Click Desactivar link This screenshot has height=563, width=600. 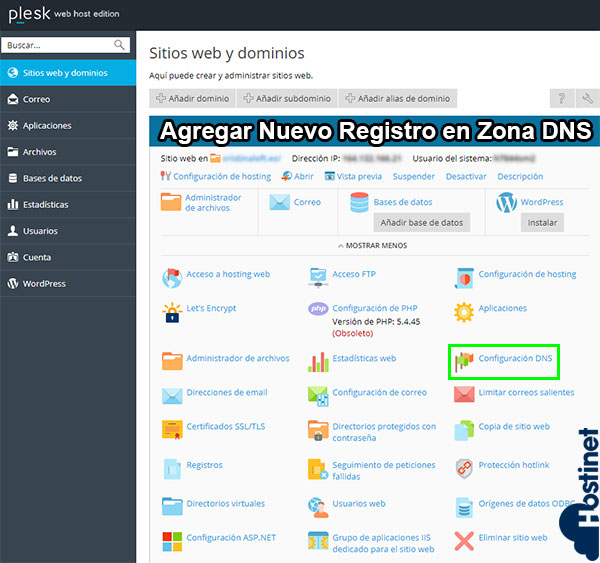pos(466,176)
